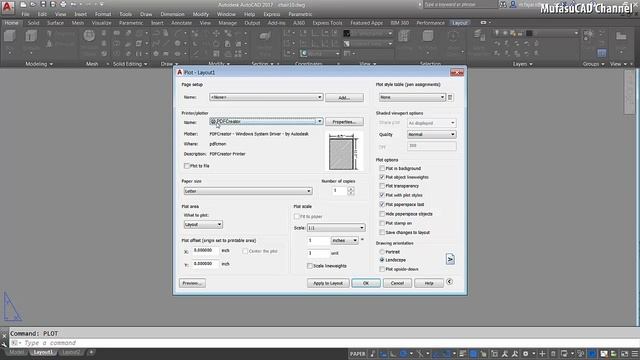Image resolution: width=640 pixels, height=360 pixels.
Task: Toggle the Clean Screen icon in status bar
Action: (x=624, y=354)
